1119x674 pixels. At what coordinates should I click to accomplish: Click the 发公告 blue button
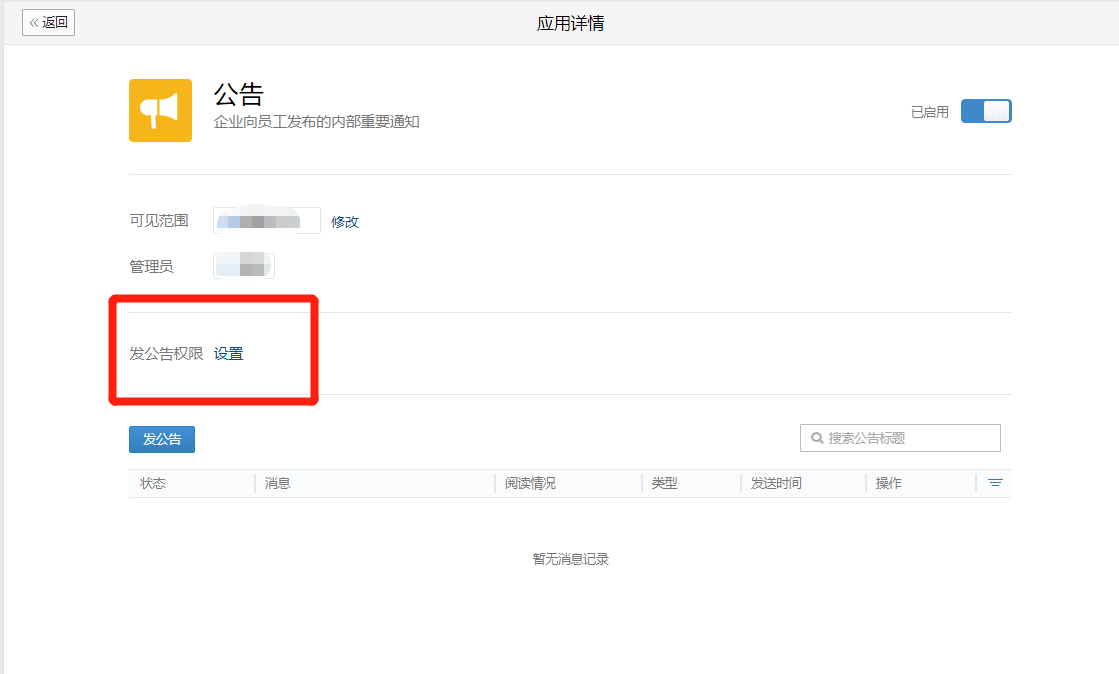point(161,439)
